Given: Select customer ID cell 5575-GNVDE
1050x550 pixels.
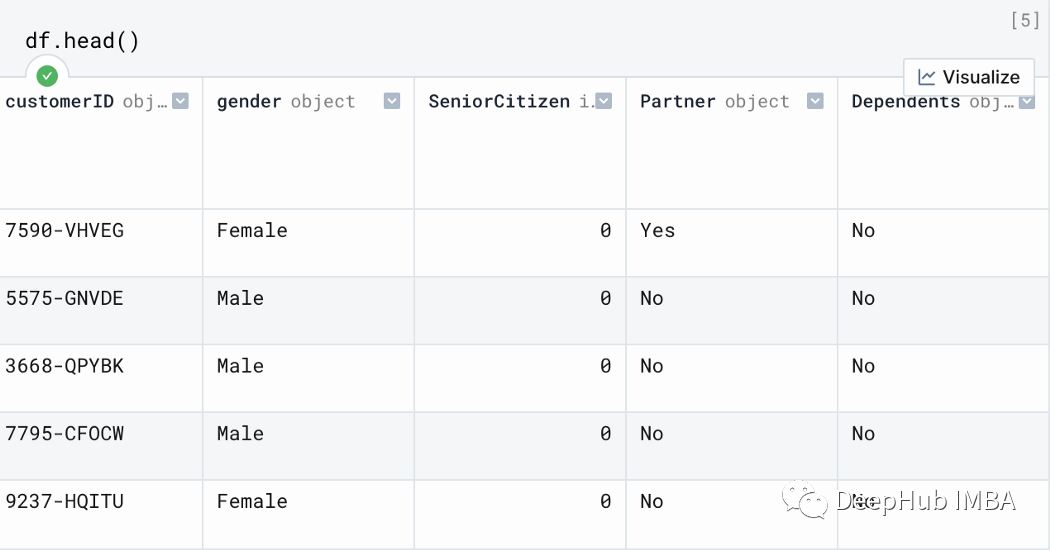Looking at the screenshot, I should point(65,299).
